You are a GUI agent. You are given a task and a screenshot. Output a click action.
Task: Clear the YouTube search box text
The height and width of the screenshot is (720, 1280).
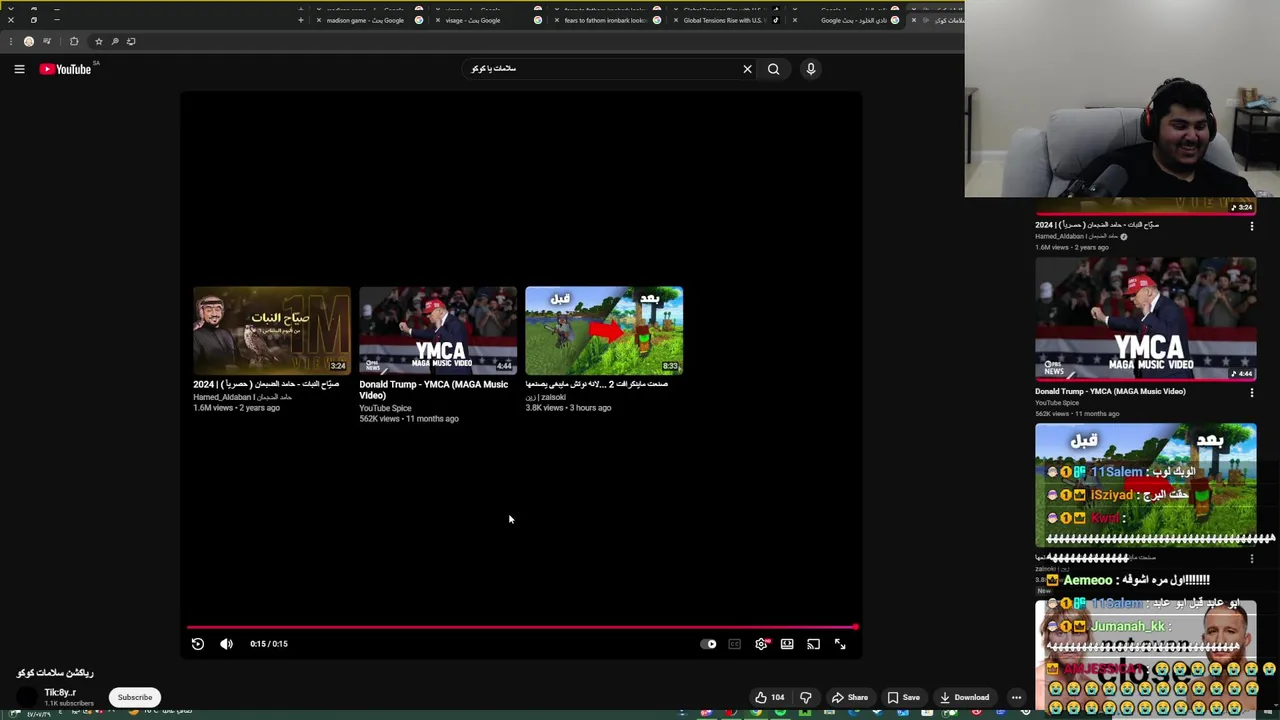pyautogui.click(x=747, y=69)
